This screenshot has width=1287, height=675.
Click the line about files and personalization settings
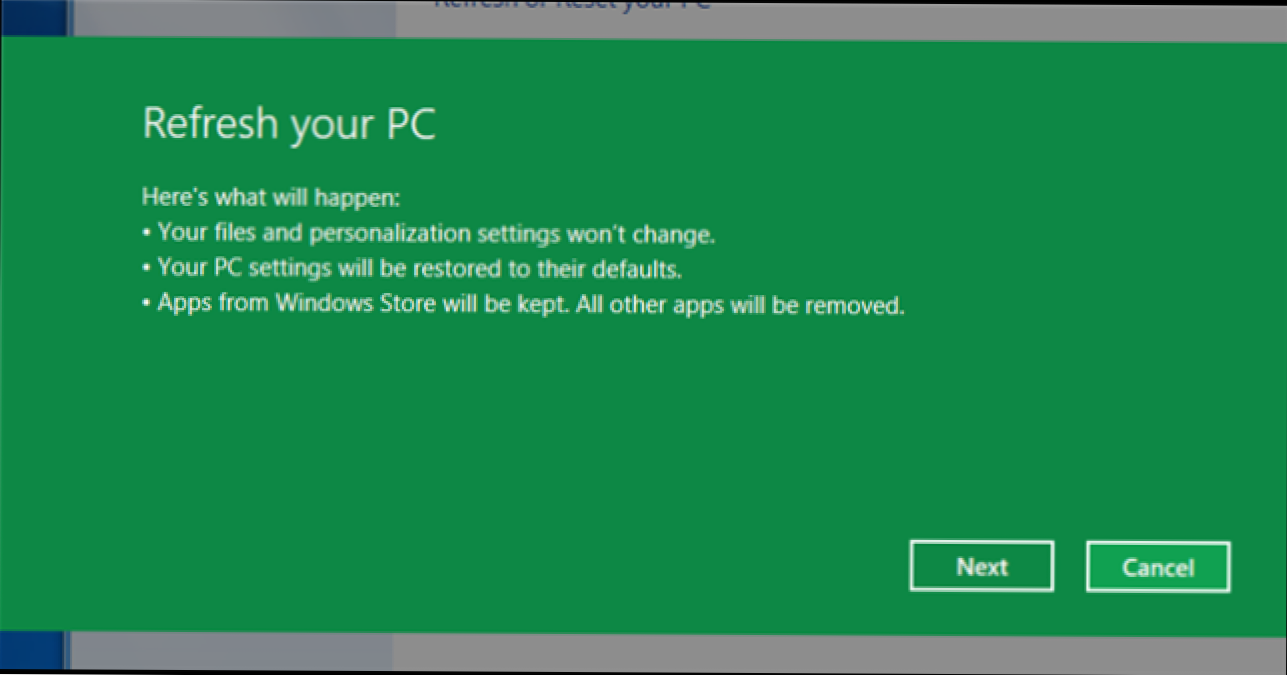pyautogui.click(x=437, y=235)
